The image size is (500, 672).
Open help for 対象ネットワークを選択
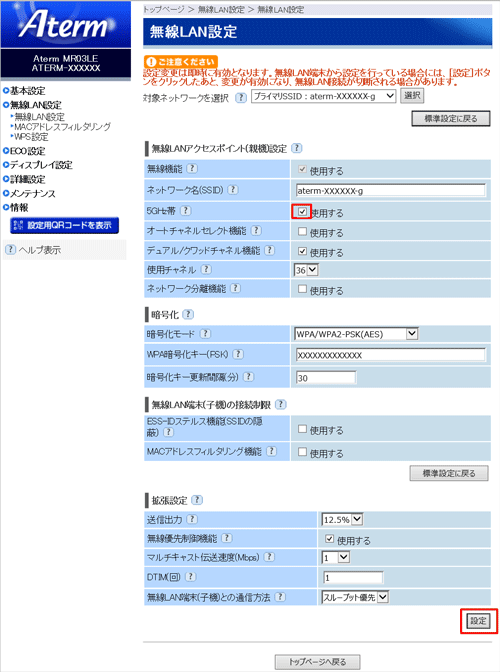(241, 97)
